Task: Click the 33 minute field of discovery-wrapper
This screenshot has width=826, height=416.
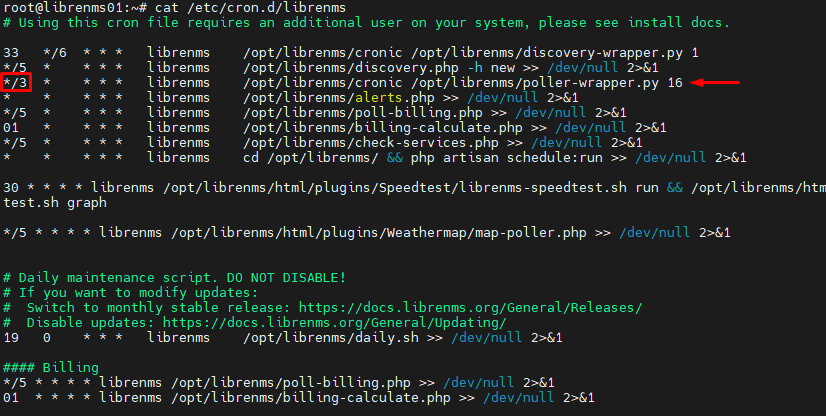Action: (x=11, y=53)
